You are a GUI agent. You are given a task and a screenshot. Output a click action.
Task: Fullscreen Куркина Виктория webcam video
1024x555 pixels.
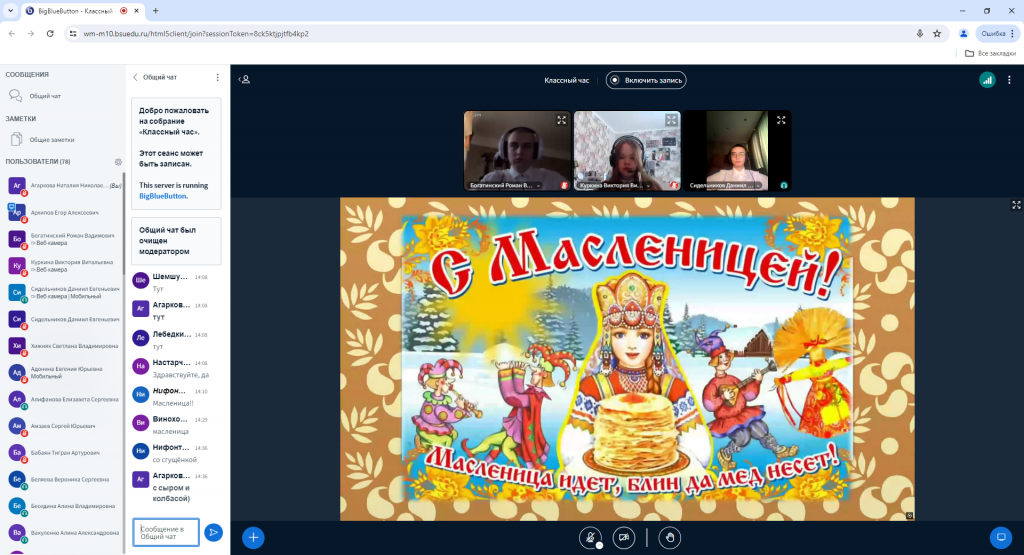pyautogui.click(x=671, y=120)
